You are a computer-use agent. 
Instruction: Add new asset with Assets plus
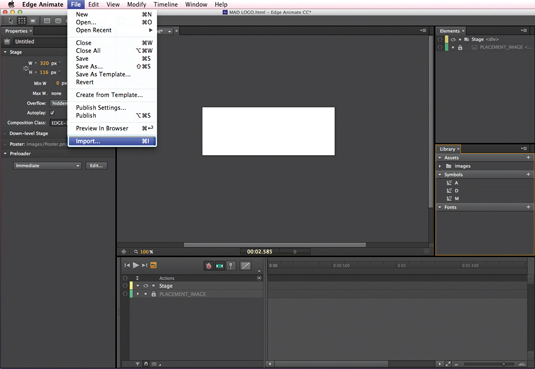pos(528,158)
